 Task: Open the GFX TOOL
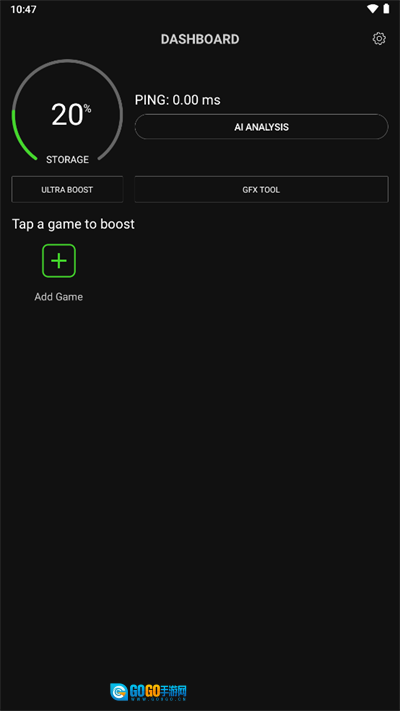click(261, 190)
